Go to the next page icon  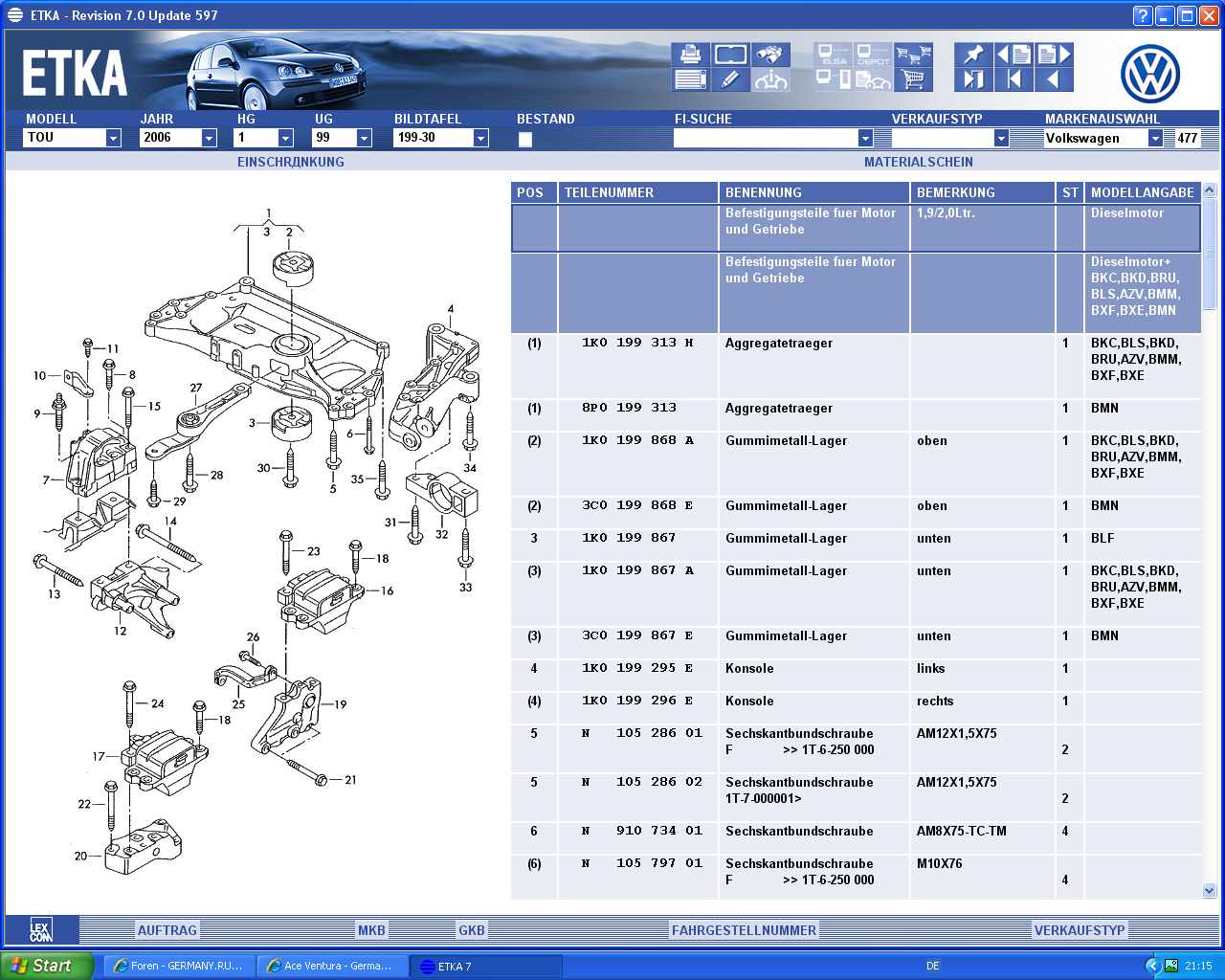pyautogui.click(x=1054, y=55)
